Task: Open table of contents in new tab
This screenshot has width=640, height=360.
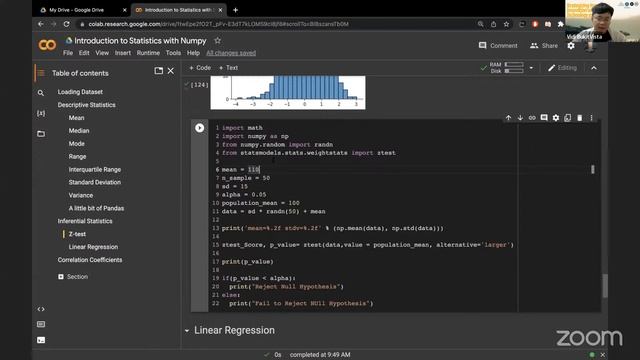Action: tap(158, 71)
